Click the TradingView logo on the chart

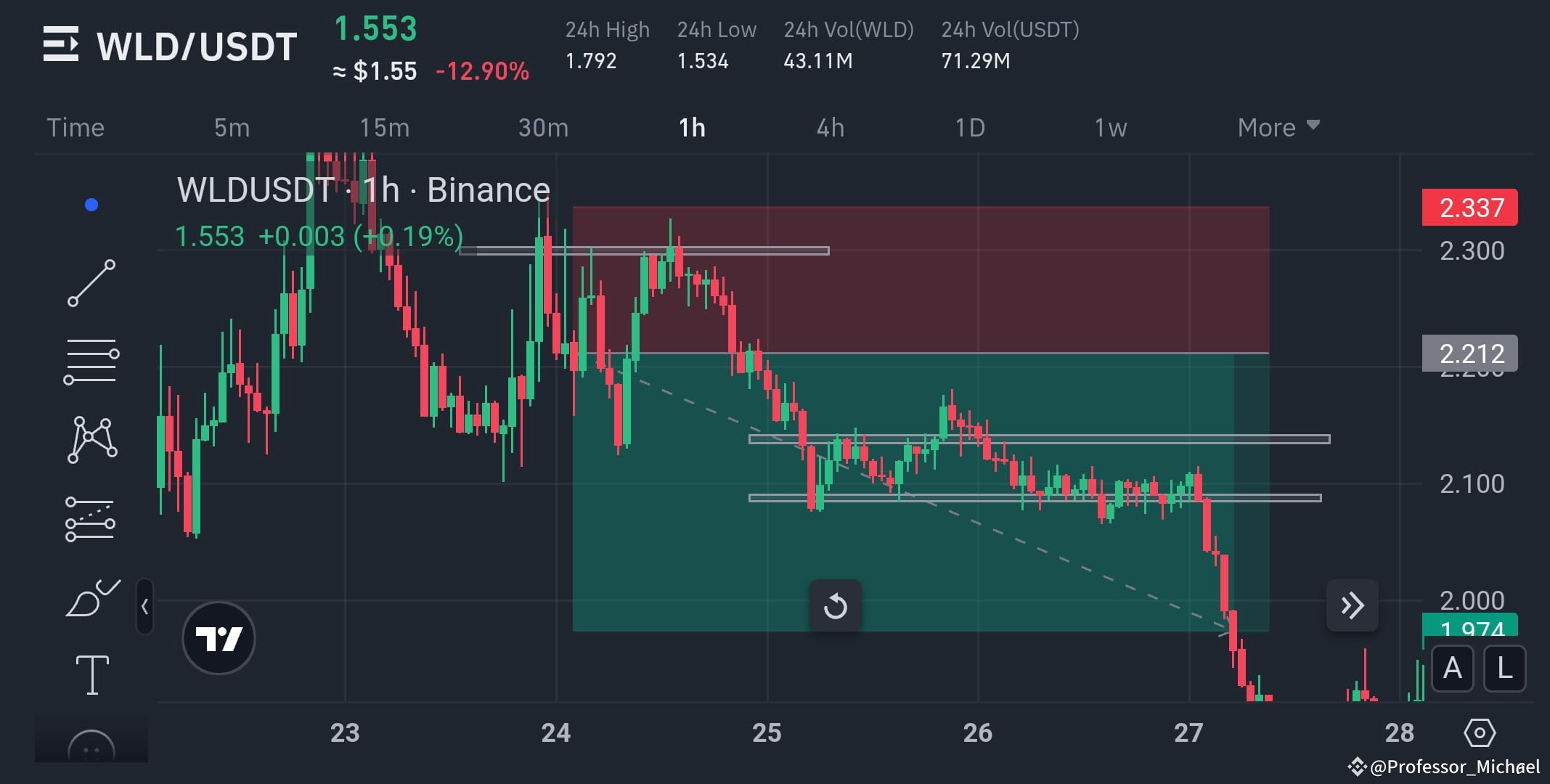[x=218, y=637]
